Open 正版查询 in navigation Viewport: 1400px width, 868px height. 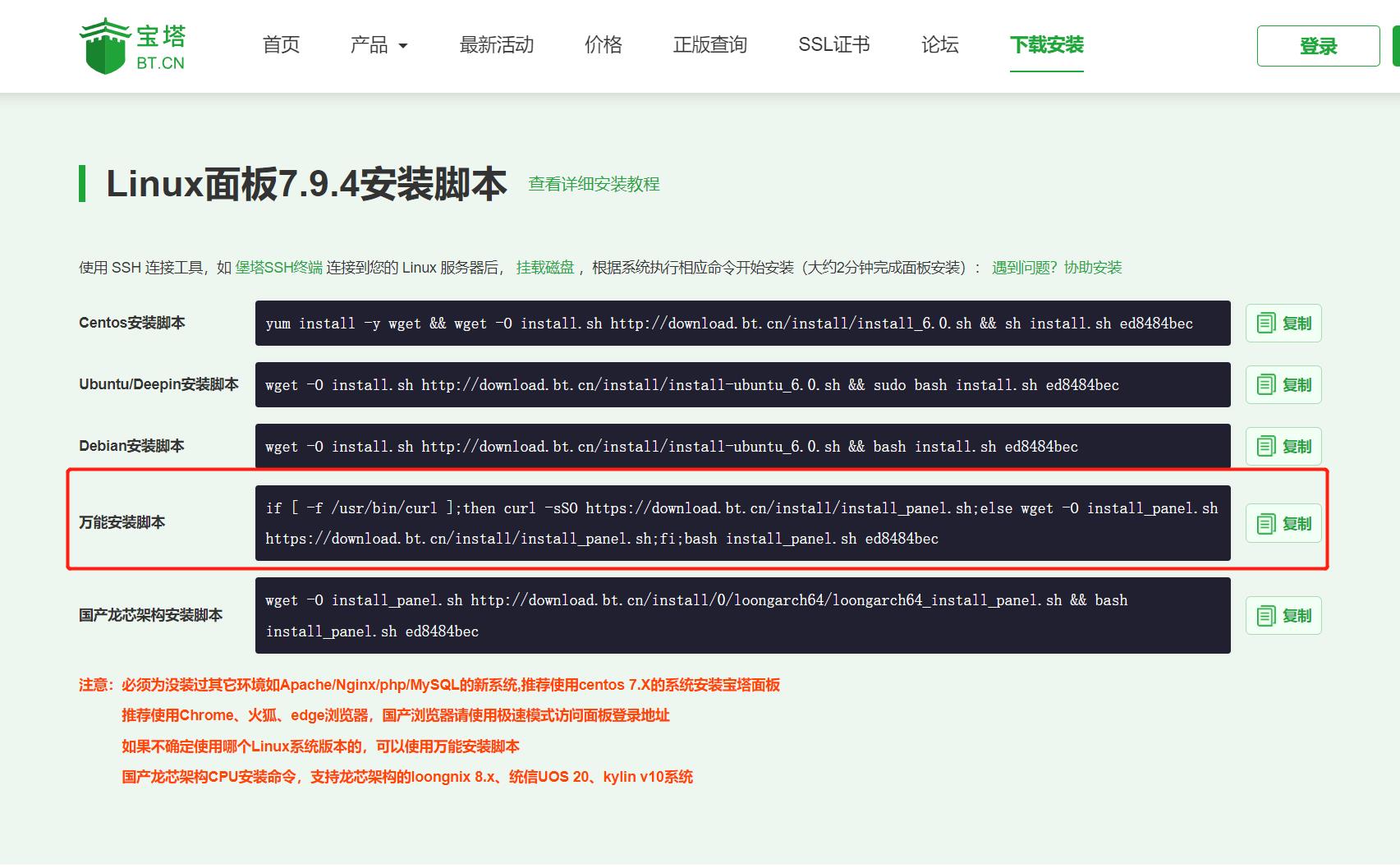(709, 44)
